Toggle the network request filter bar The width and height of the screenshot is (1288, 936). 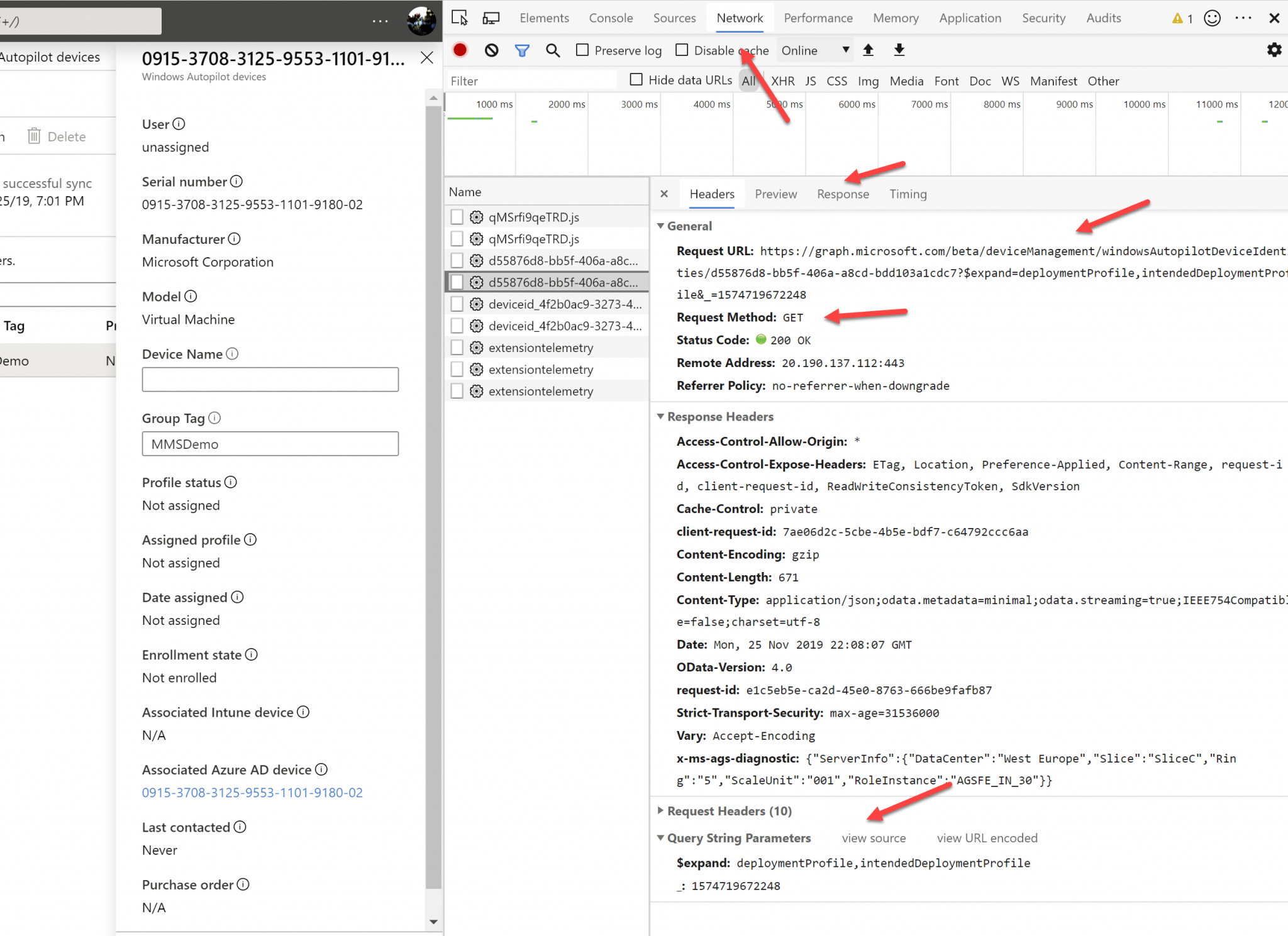point(521,50)
